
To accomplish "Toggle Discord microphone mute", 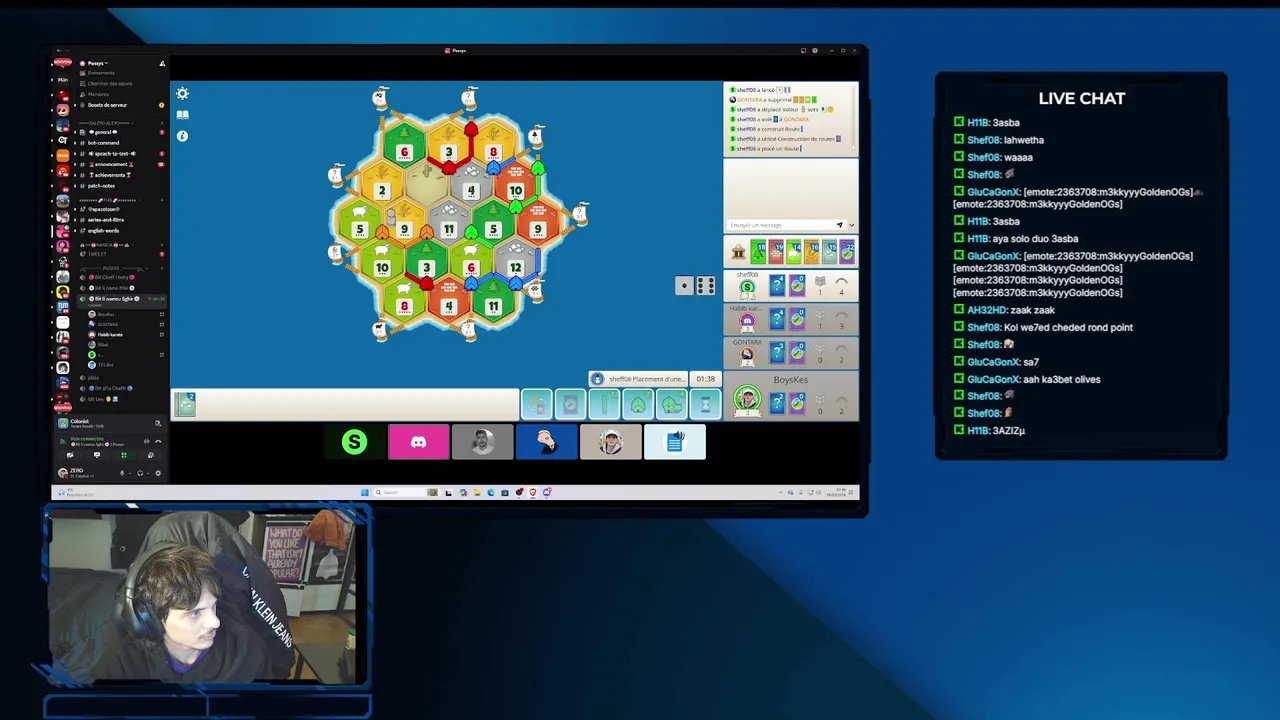I will point(122,473).
